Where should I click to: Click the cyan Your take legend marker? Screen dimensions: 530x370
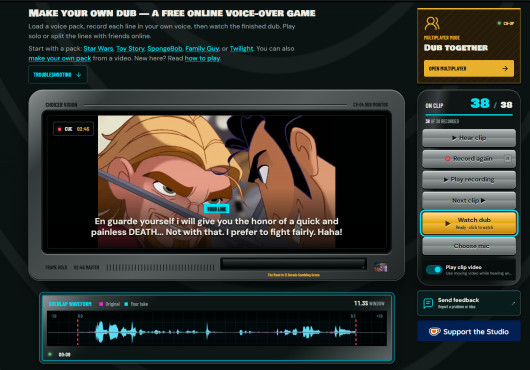(x=126, y=304)
